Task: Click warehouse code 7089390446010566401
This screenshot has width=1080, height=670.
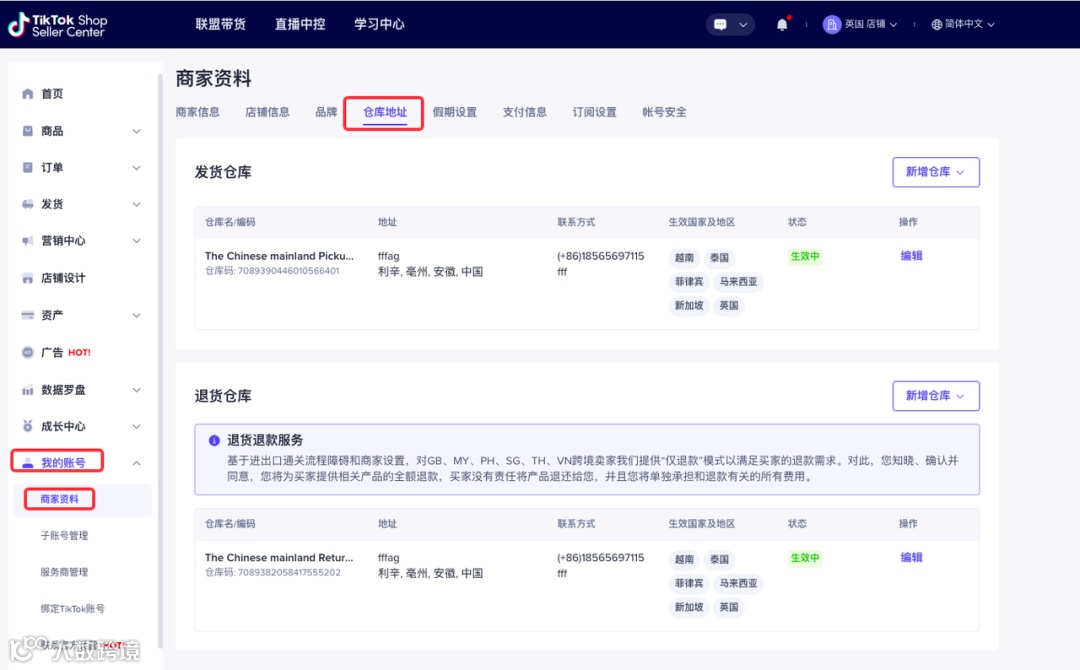Action: [x=288, y=271]
